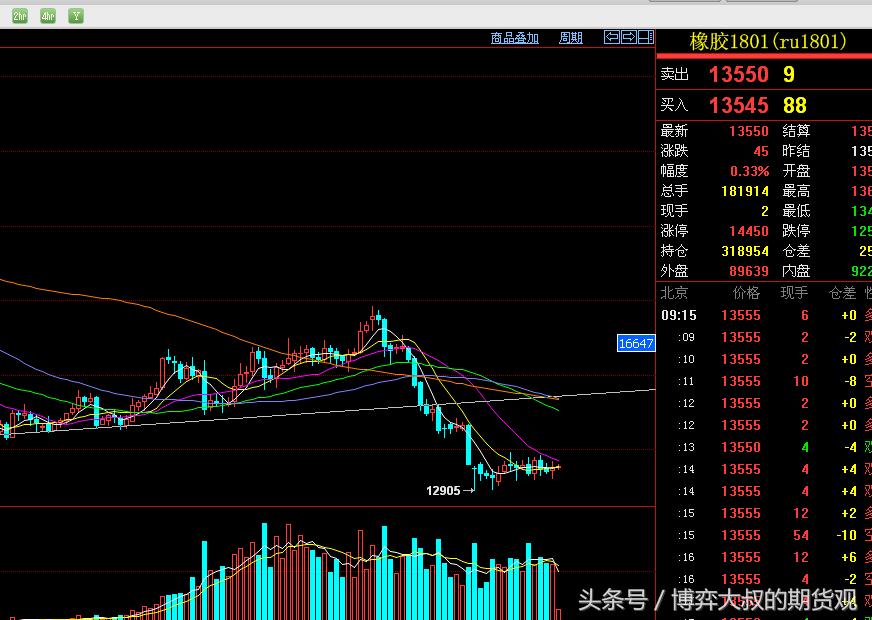Viewport: 872px width, 620px height.
Task: Toggle the side panel layout icon
Action: click(x=646, y=37)
